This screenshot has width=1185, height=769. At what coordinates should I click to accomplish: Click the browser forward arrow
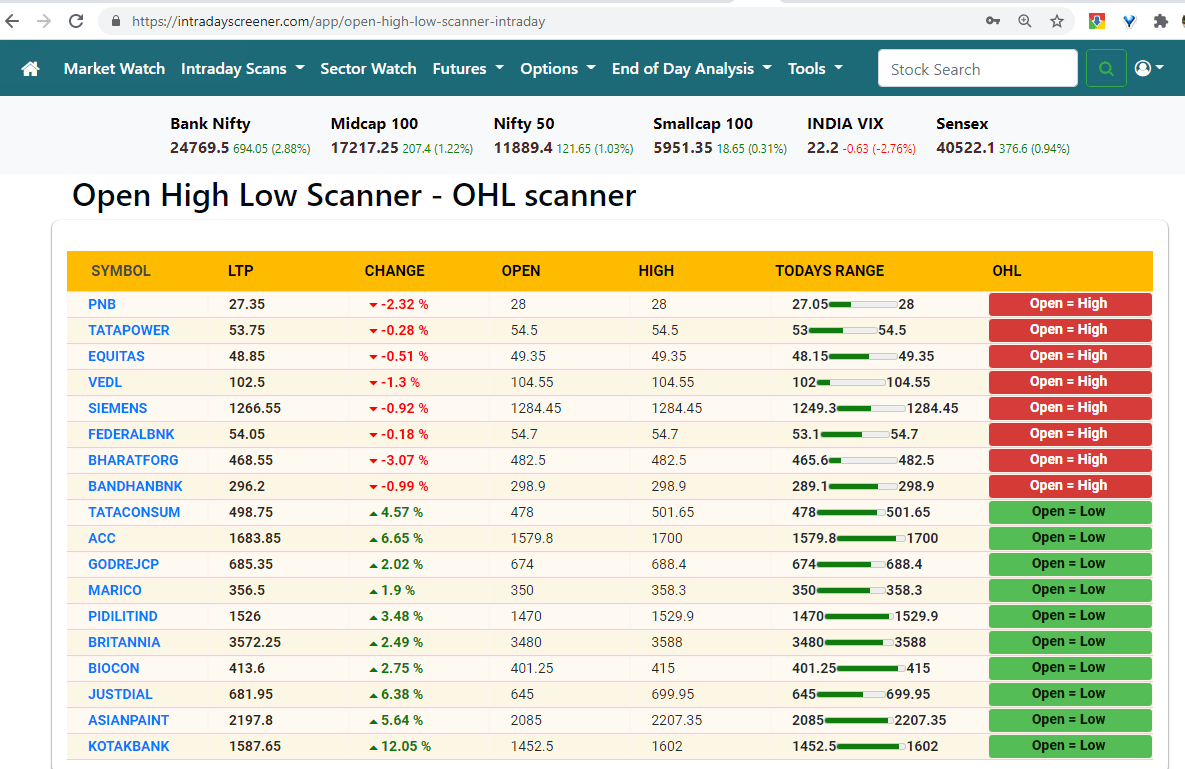(x=44, y=21)
